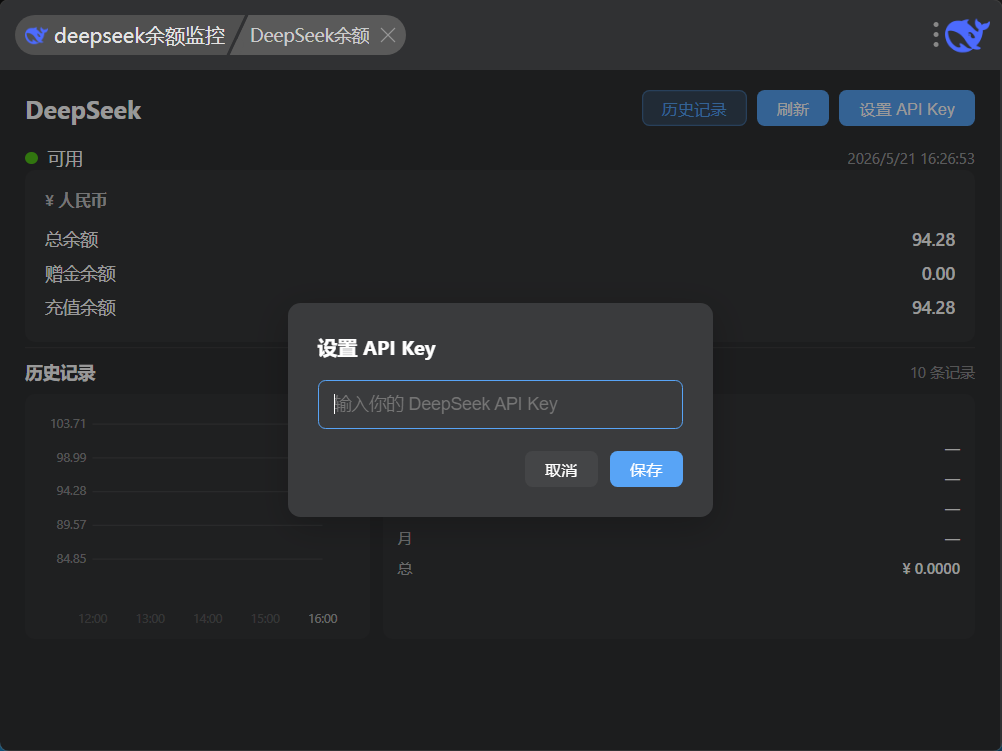Click the chart axis value 103.71
Viewport: 1002px width, 751px height.
pyautogui.click(x=68, y=424)
